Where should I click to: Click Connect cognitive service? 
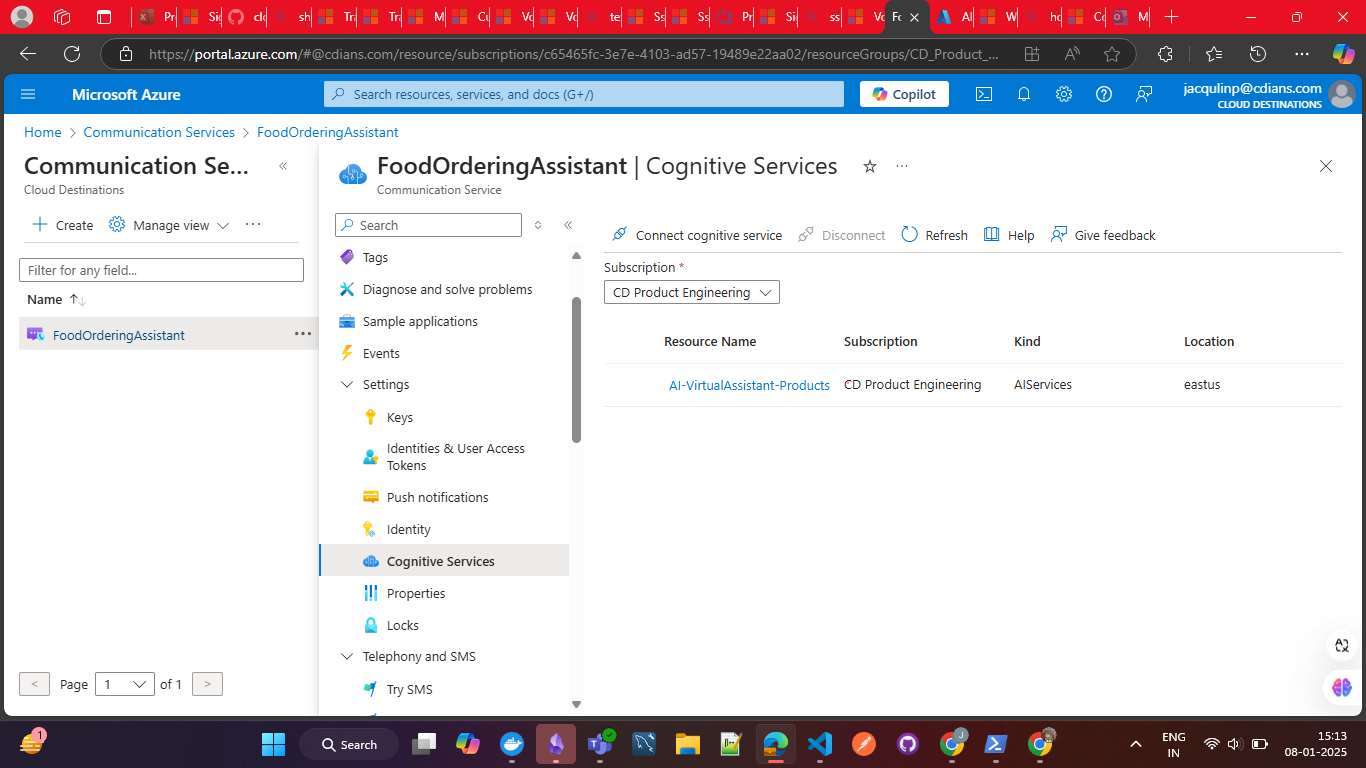click(x=697, y=235)
